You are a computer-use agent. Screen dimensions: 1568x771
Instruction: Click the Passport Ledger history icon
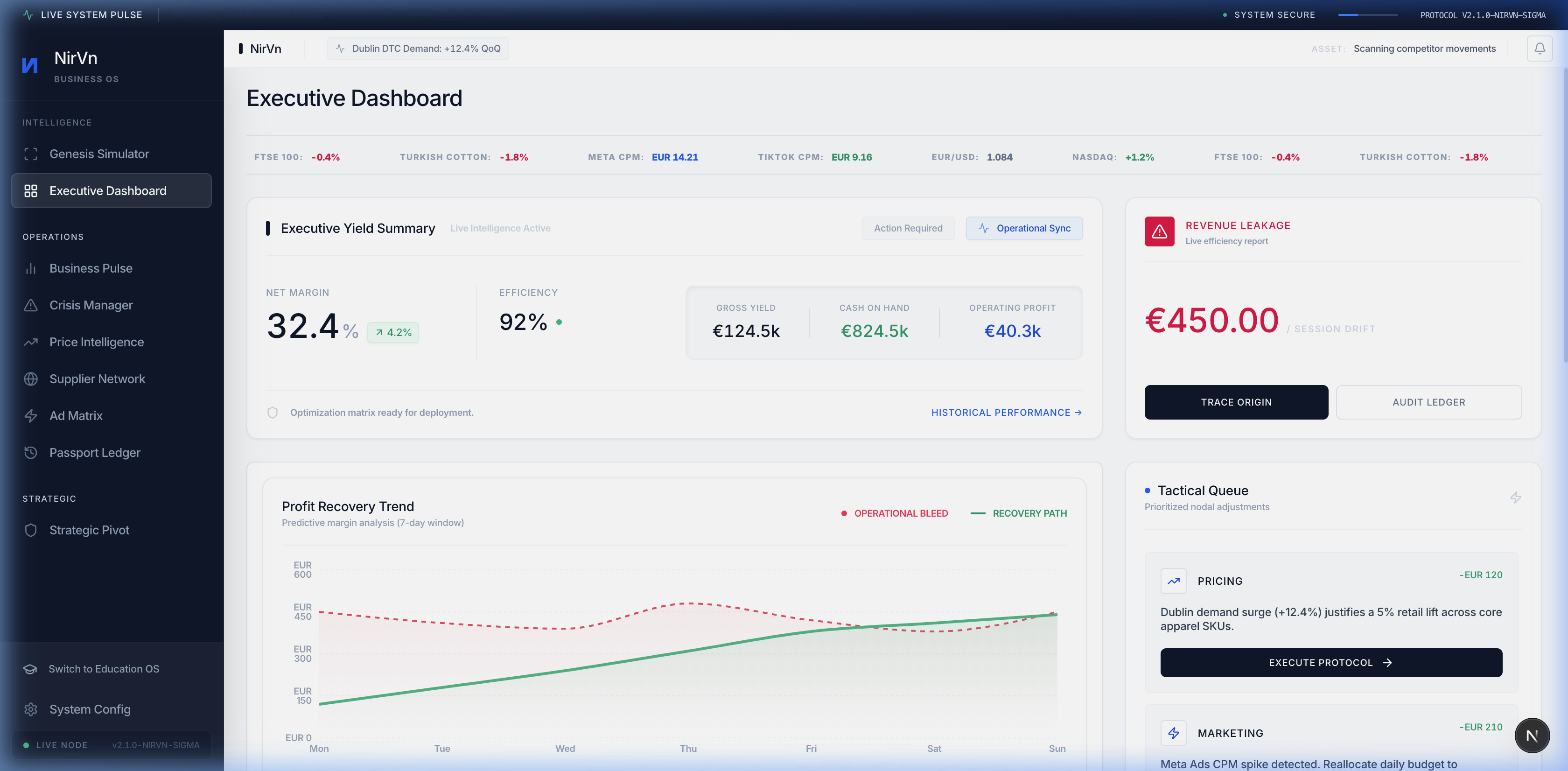point(31,453)
